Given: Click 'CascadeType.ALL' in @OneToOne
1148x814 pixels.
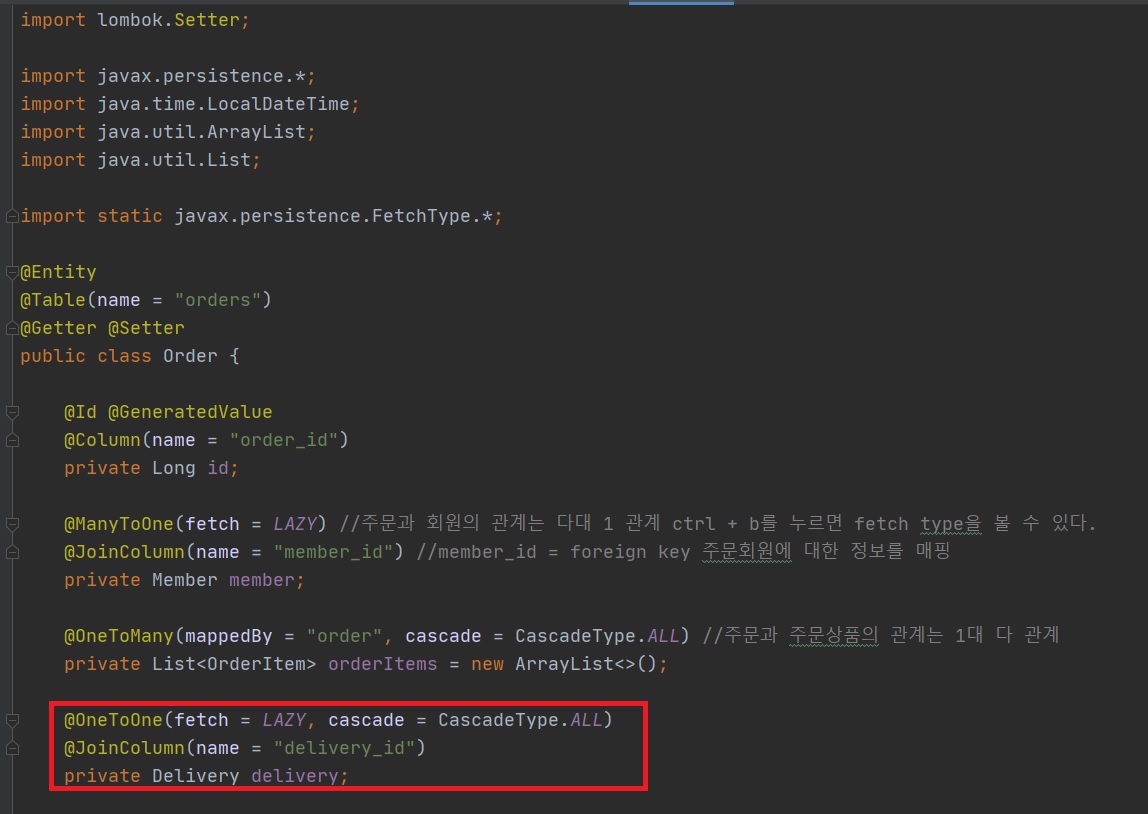Looking at the screenshot, I should 520,720.
